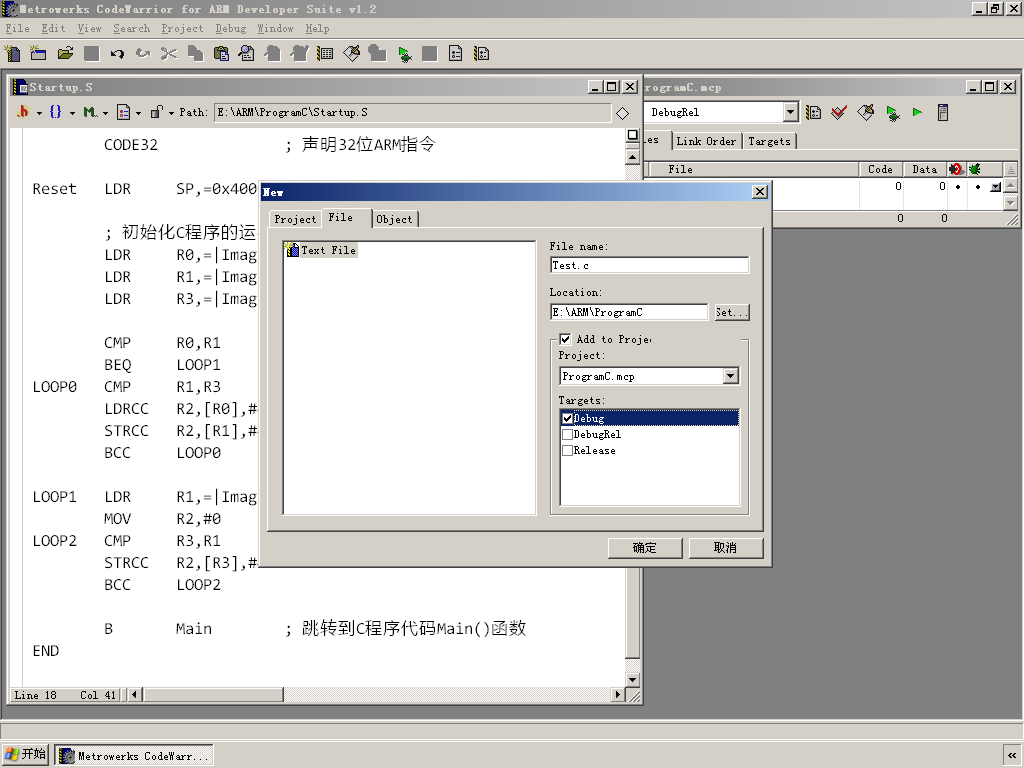The width and height of the screenshot is (1024, 768).
Task: Click the markers M icon in Startup.S
Action: (89, 112)
